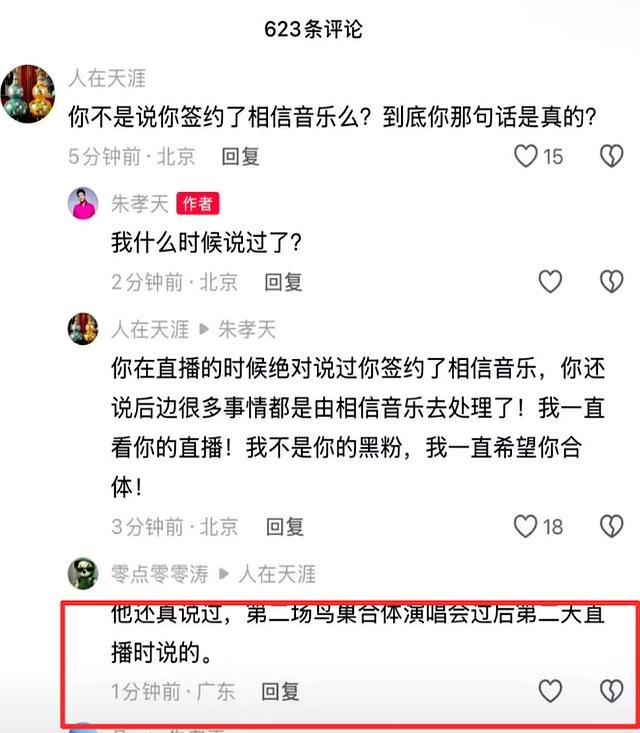Like 人在天涯's comment with 15 likes
Image resolution: width=640 pixels, height=733 pixels.
click(x=526, y=156)
